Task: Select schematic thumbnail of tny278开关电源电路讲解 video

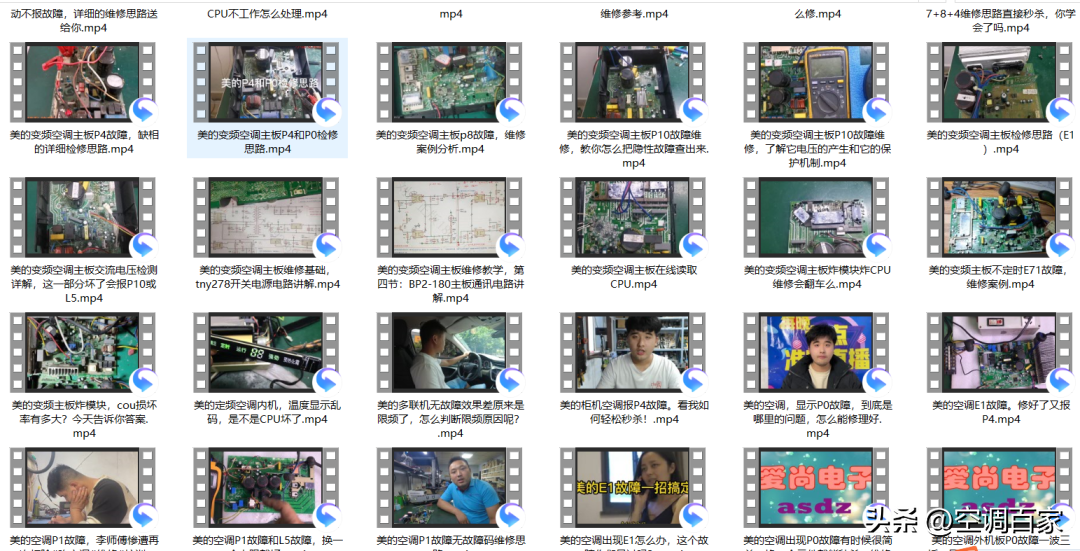Action: click(x=267, y=218)
